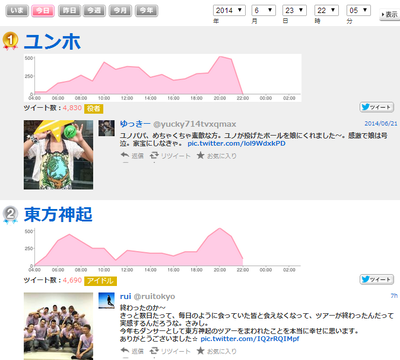Click the 4,830 tweet count value
Viewport: 400px width, 360px height.
tap(72, 108)
